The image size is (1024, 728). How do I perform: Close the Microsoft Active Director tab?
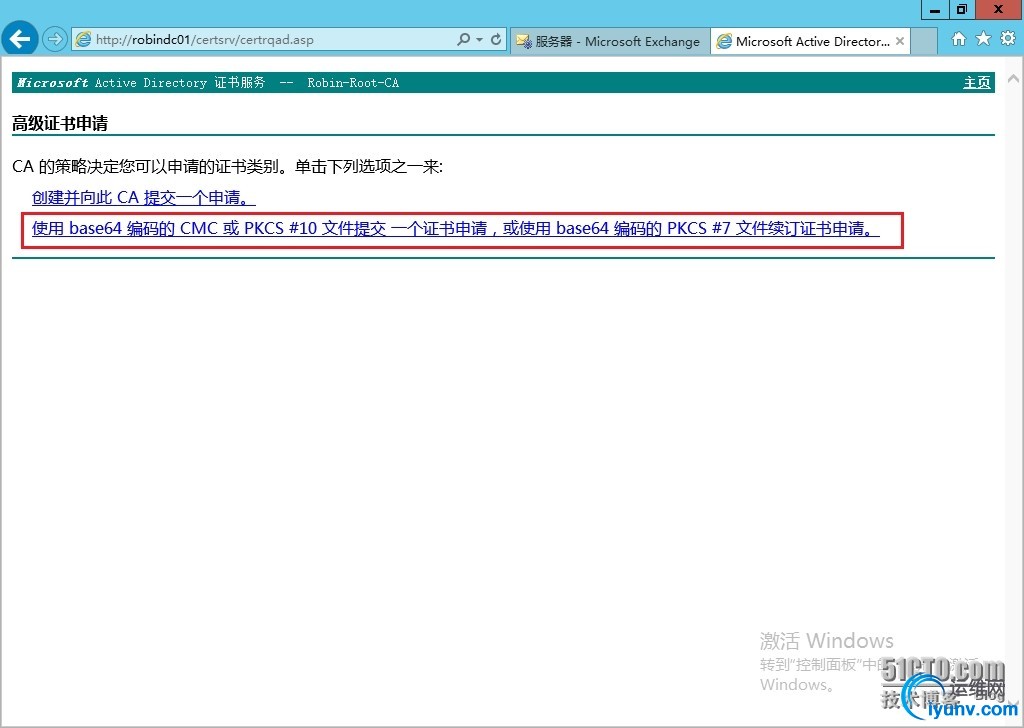pyautogui.click(x=899, y=41)
